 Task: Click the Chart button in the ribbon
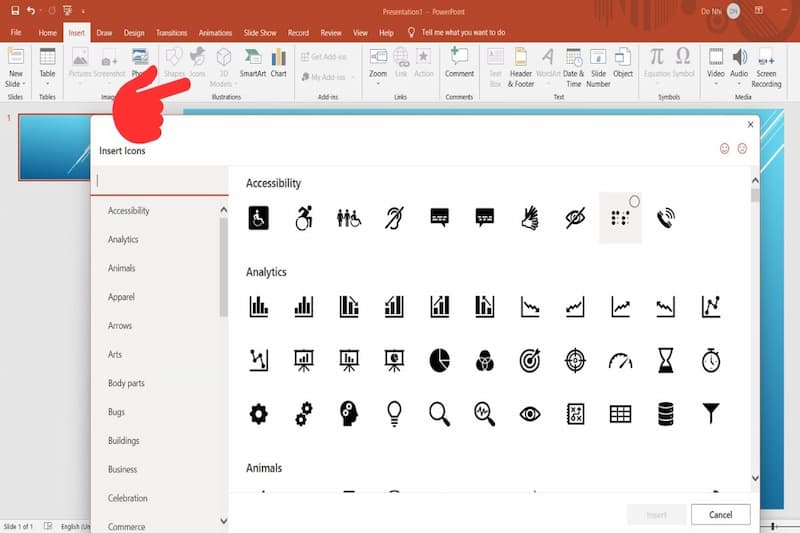[x=279, y=63]
